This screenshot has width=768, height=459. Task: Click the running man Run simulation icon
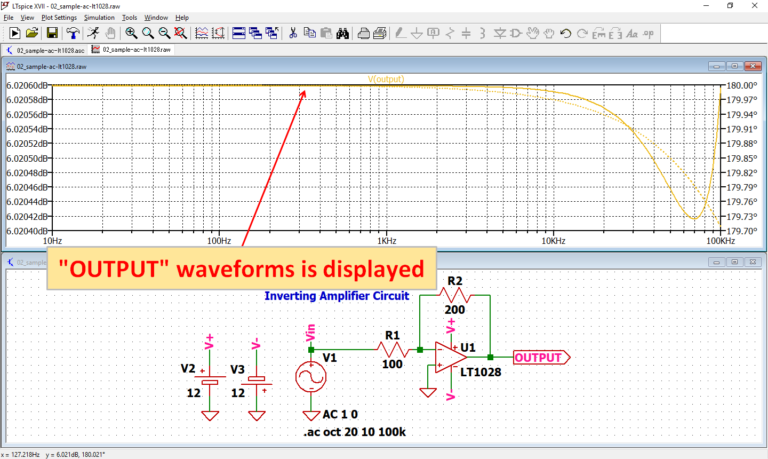[93, 33]
